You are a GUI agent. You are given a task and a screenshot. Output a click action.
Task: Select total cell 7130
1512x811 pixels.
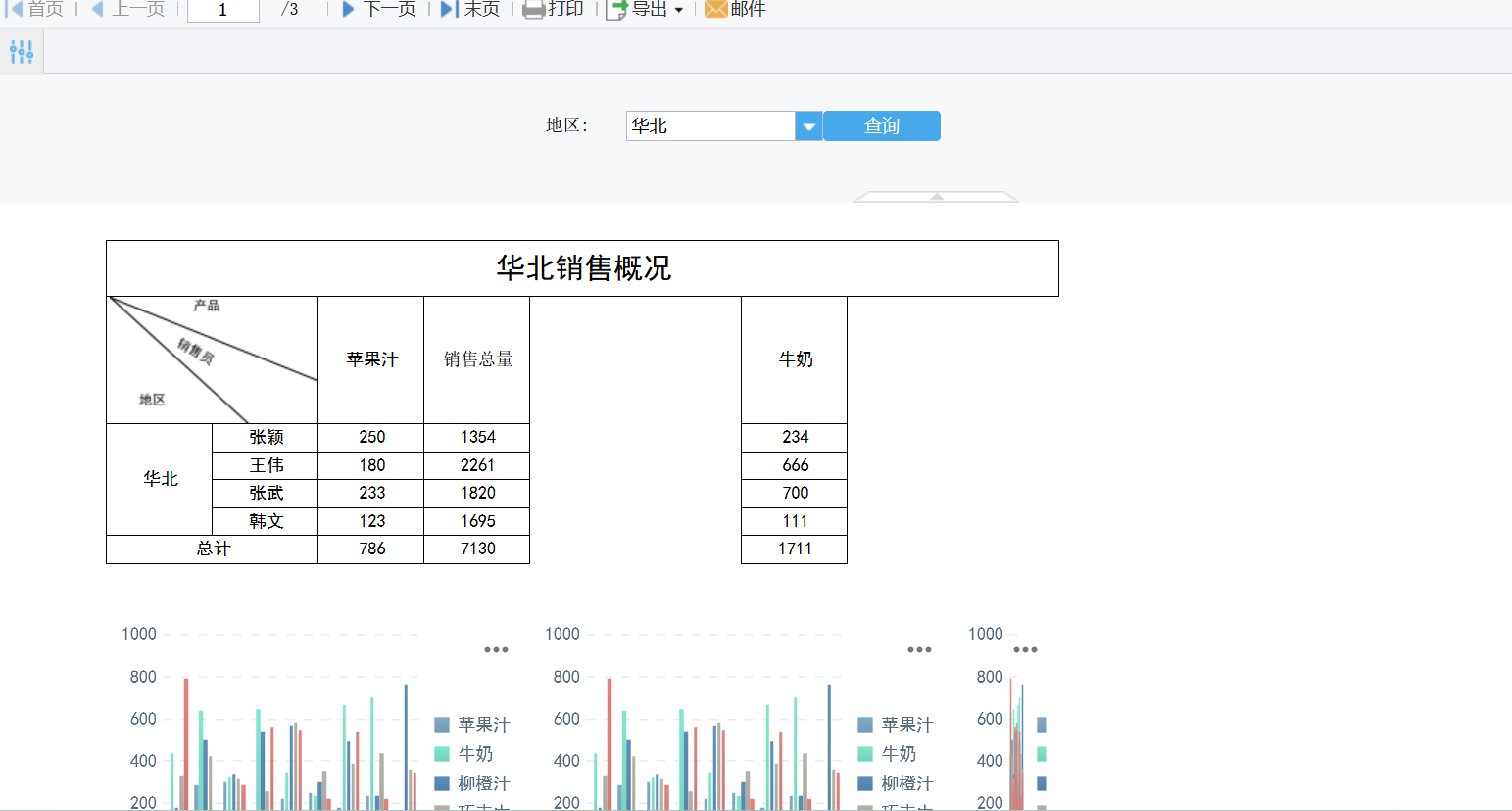click(x=477, y=549)
